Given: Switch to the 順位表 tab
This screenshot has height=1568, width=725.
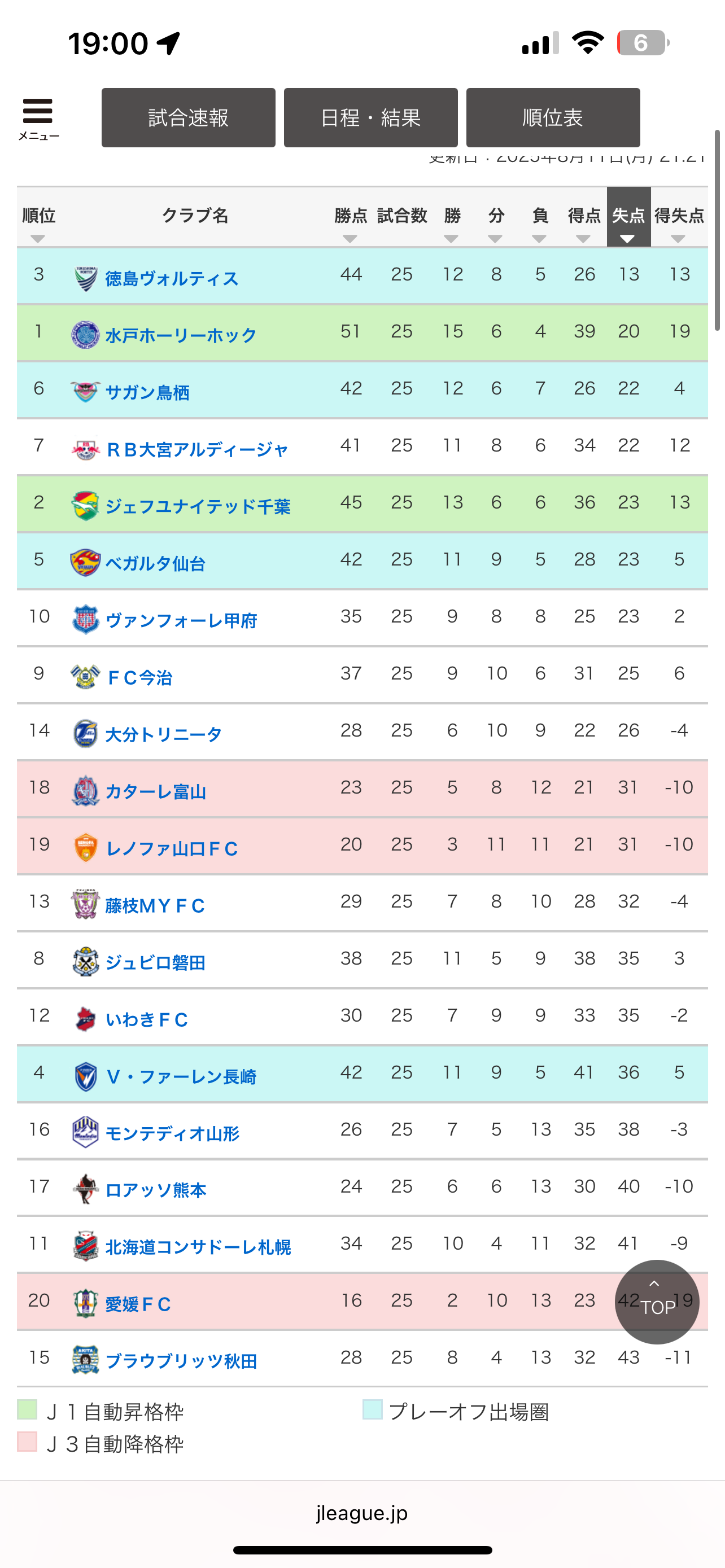Looking at the screenshot, I should [553, 117].
